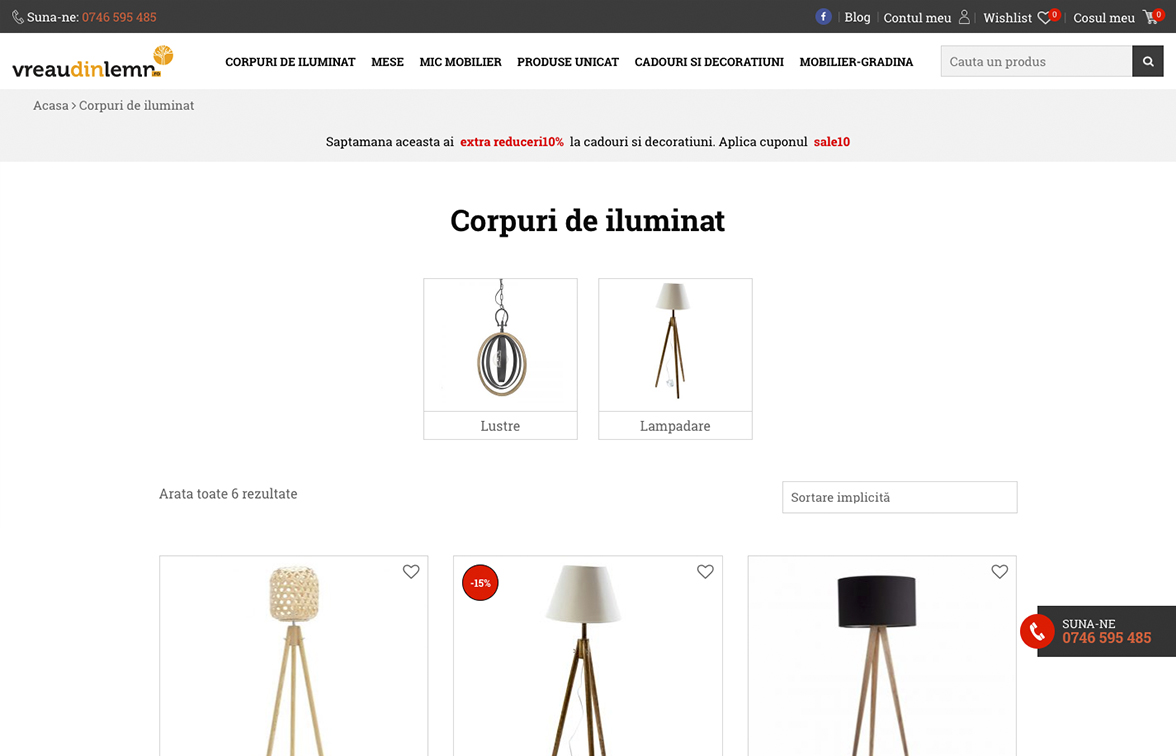The height and width of the screenshot is (756, 1176).
Task: Click the Wishlist heart icon in header
Action: pyautogui.click(x=1044, y=18)
